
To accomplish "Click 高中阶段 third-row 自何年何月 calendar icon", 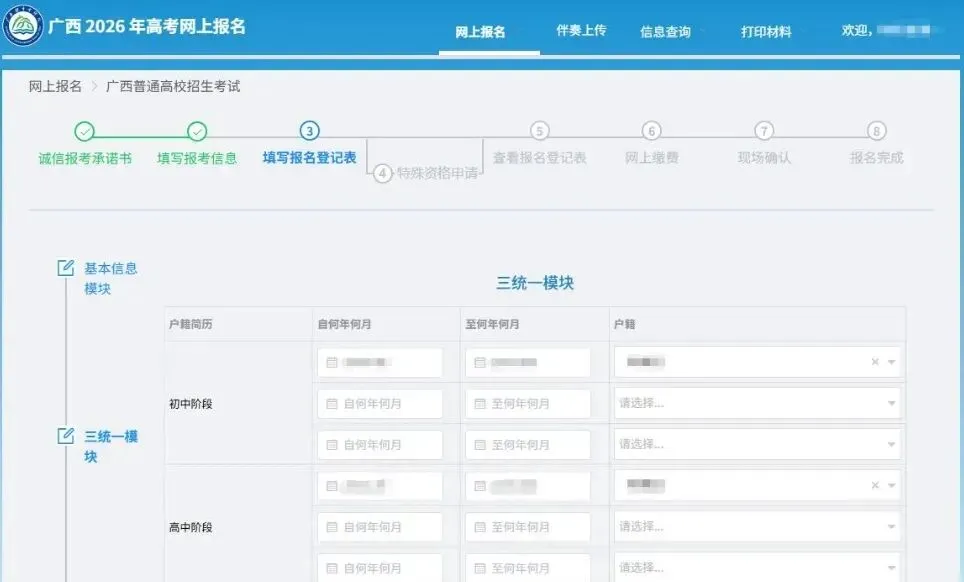I will 332,568.
